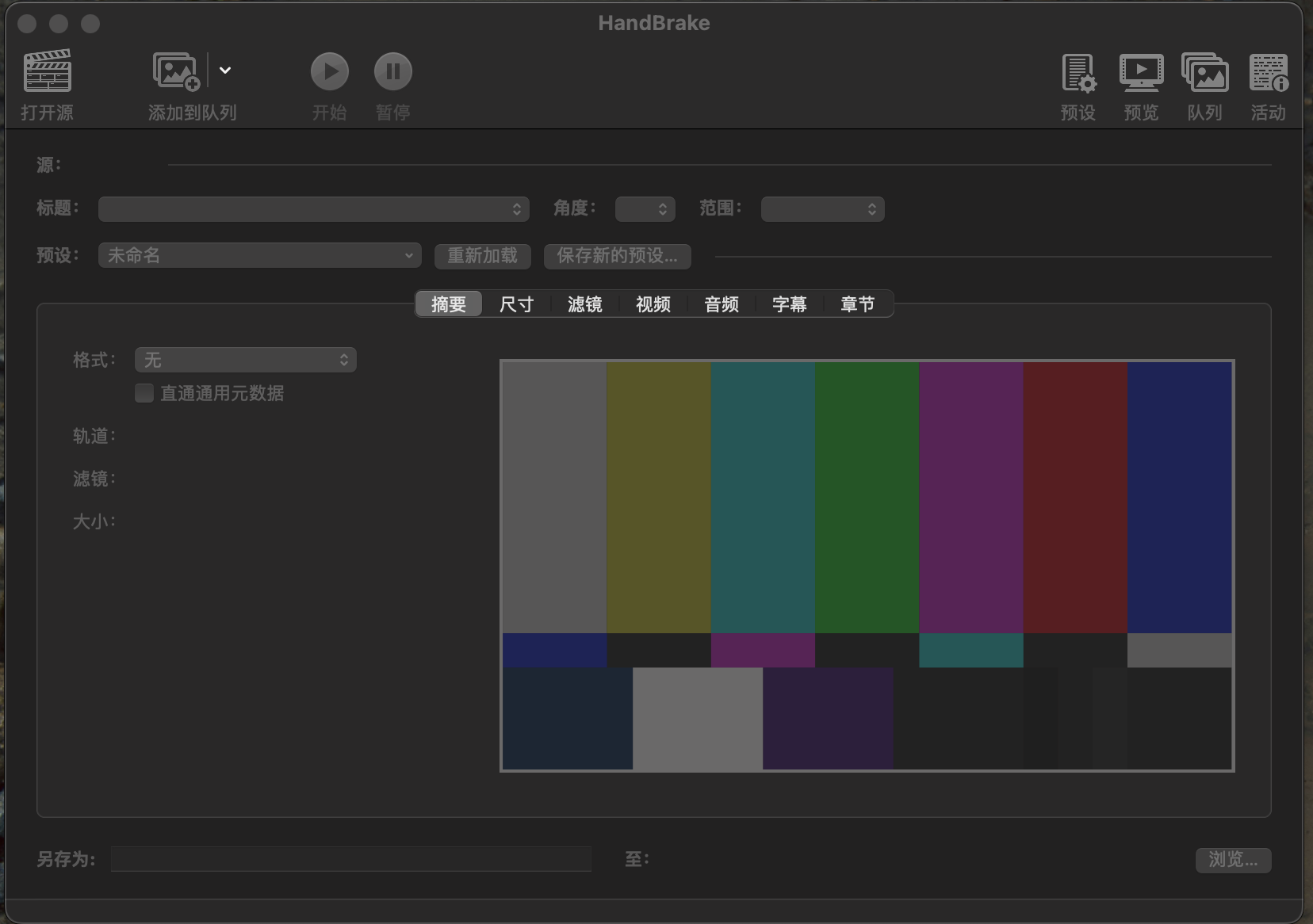The width and height of the screenshot is (1313, 924).
Task: Open the Angle (角度) dropdown
Action: tap(645, 209)
